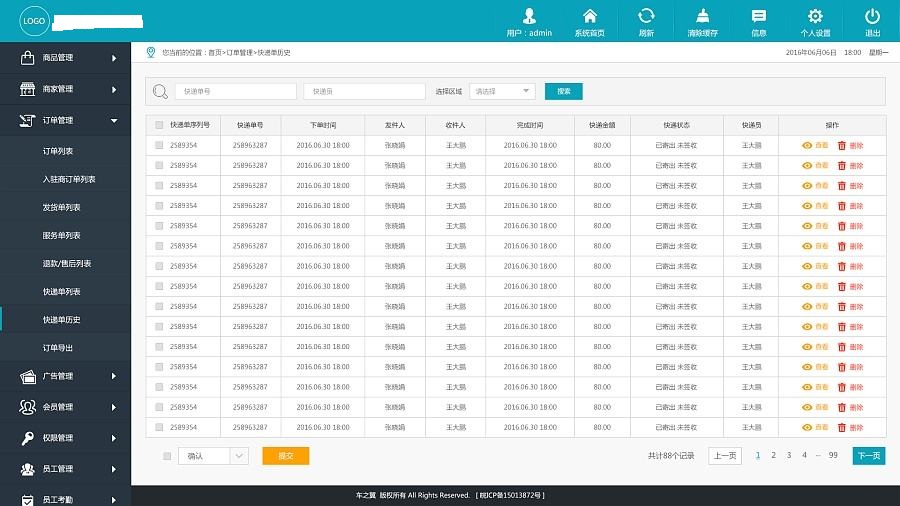Click the orange eye icon in the first table row
The width and height of the screenshot is (900, 506).
tap(806, 146)
